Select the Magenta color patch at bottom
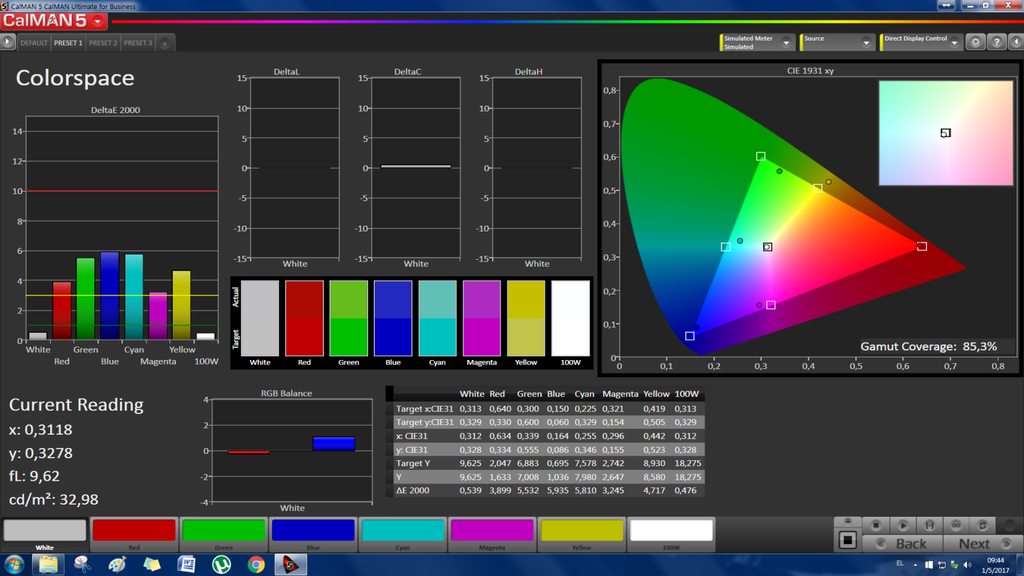The image size is (1024, 576). click(x=492, y=534)
